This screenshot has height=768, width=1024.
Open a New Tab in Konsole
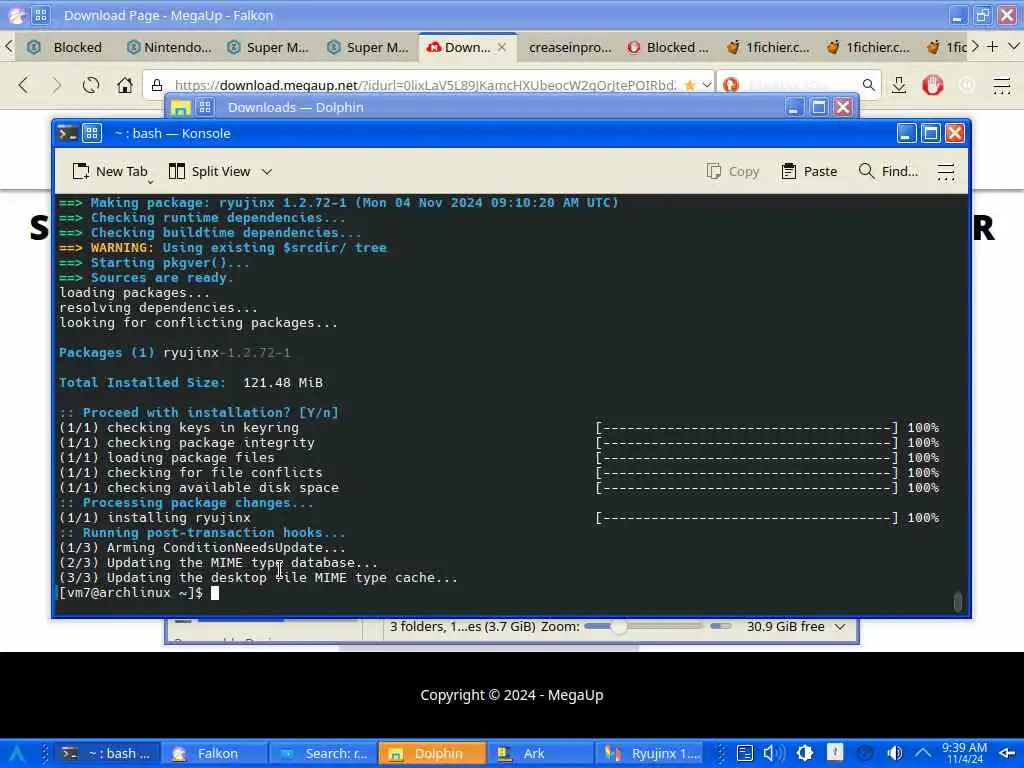click(110, 171)
